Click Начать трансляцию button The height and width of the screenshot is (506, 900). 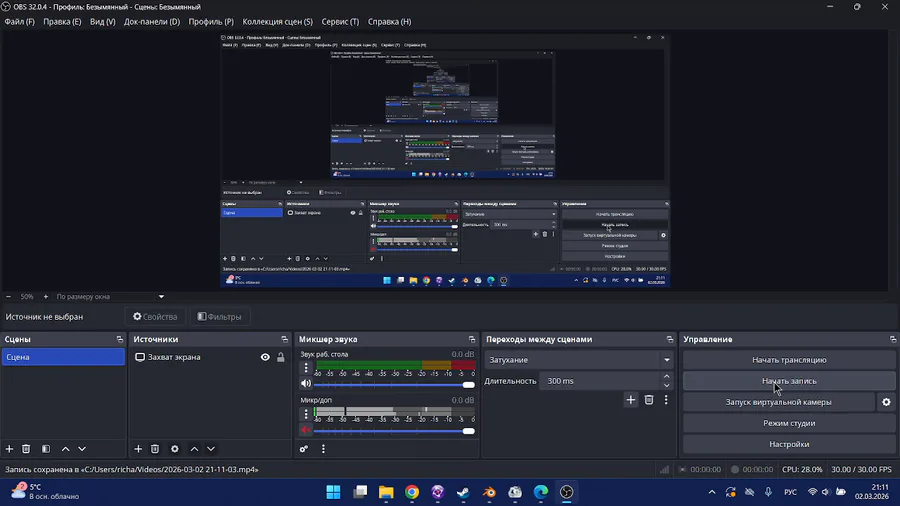pyautogui.click(x=789, y=360)
